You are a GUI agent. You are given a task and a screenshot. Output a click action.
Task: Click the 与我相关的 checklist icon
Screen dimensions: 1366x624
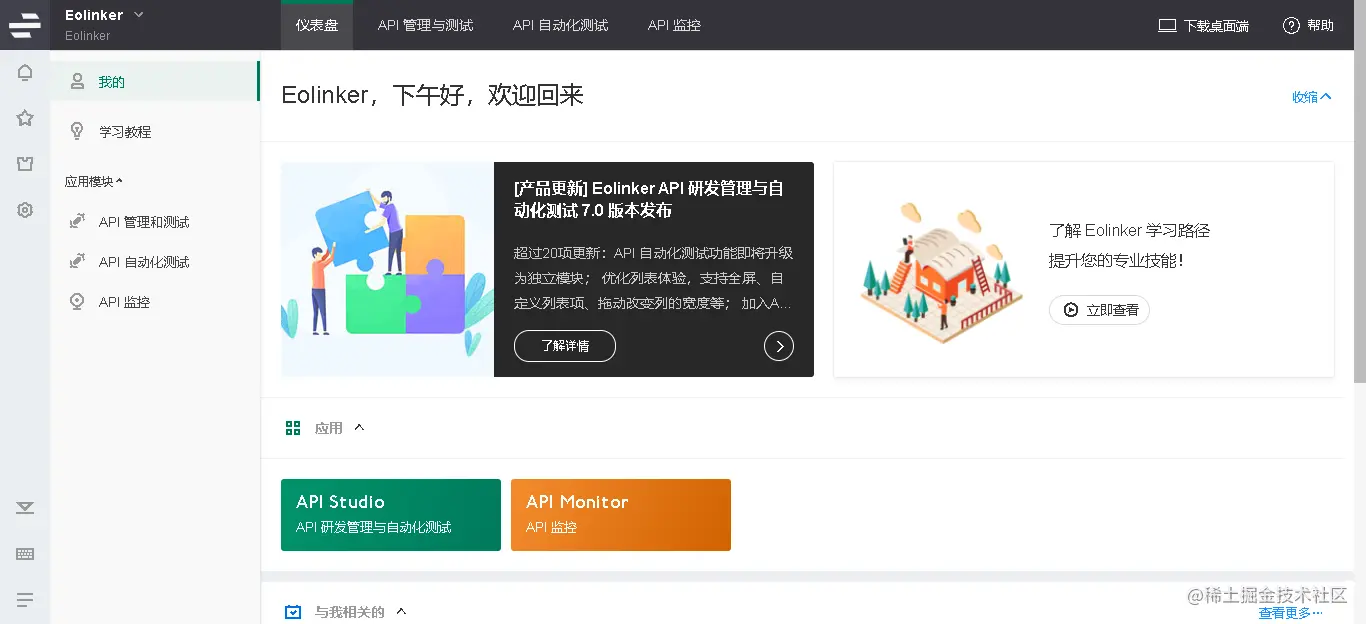coord(293,612)
